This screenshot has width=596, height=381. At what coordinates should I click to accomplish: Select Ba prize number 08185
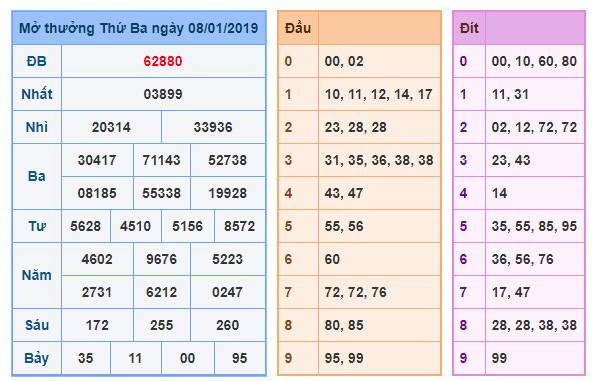[x=97, y=193]
